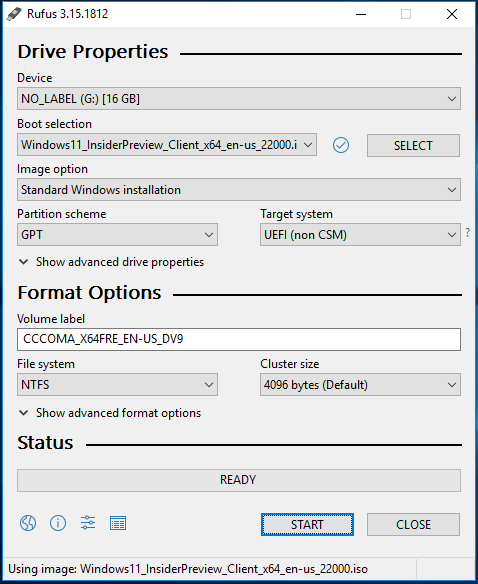
Task: Expand Show advanced format options
Action: coord(110,413)
